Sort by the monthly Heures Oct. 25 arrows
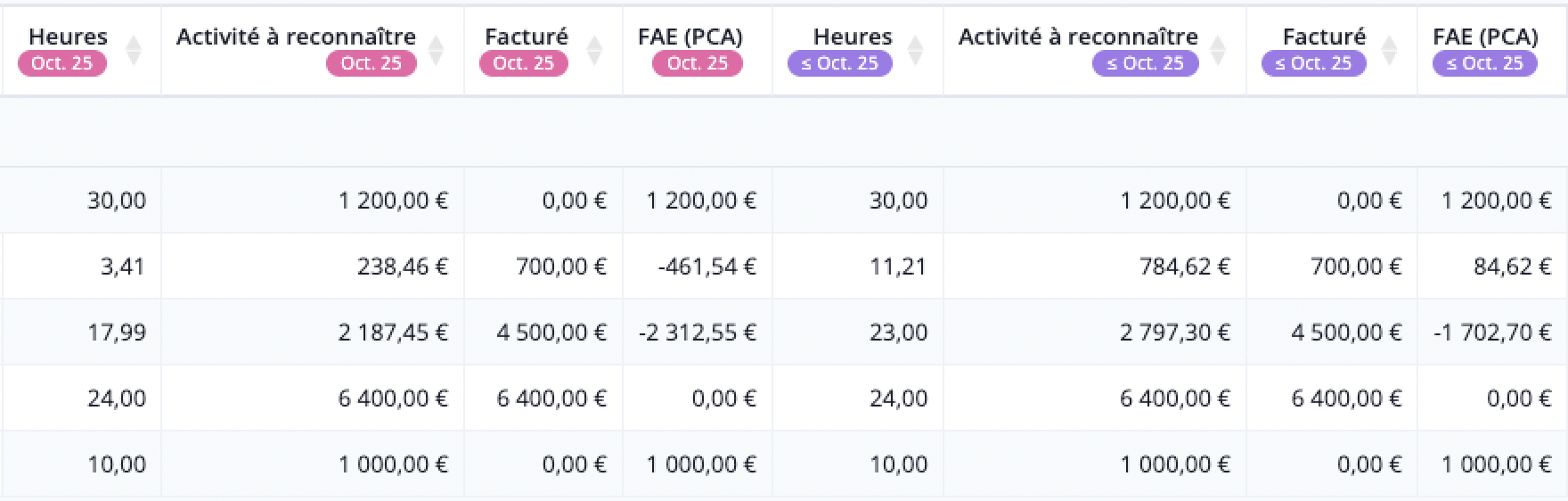1568x501 pixels. pyautogui.click(x=134, y=51)
